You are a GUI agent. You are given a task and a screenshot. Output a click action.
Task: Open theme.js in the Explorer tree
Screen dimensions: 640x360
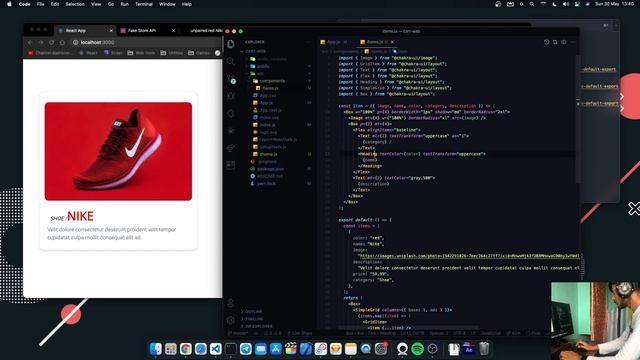point(269,154)
